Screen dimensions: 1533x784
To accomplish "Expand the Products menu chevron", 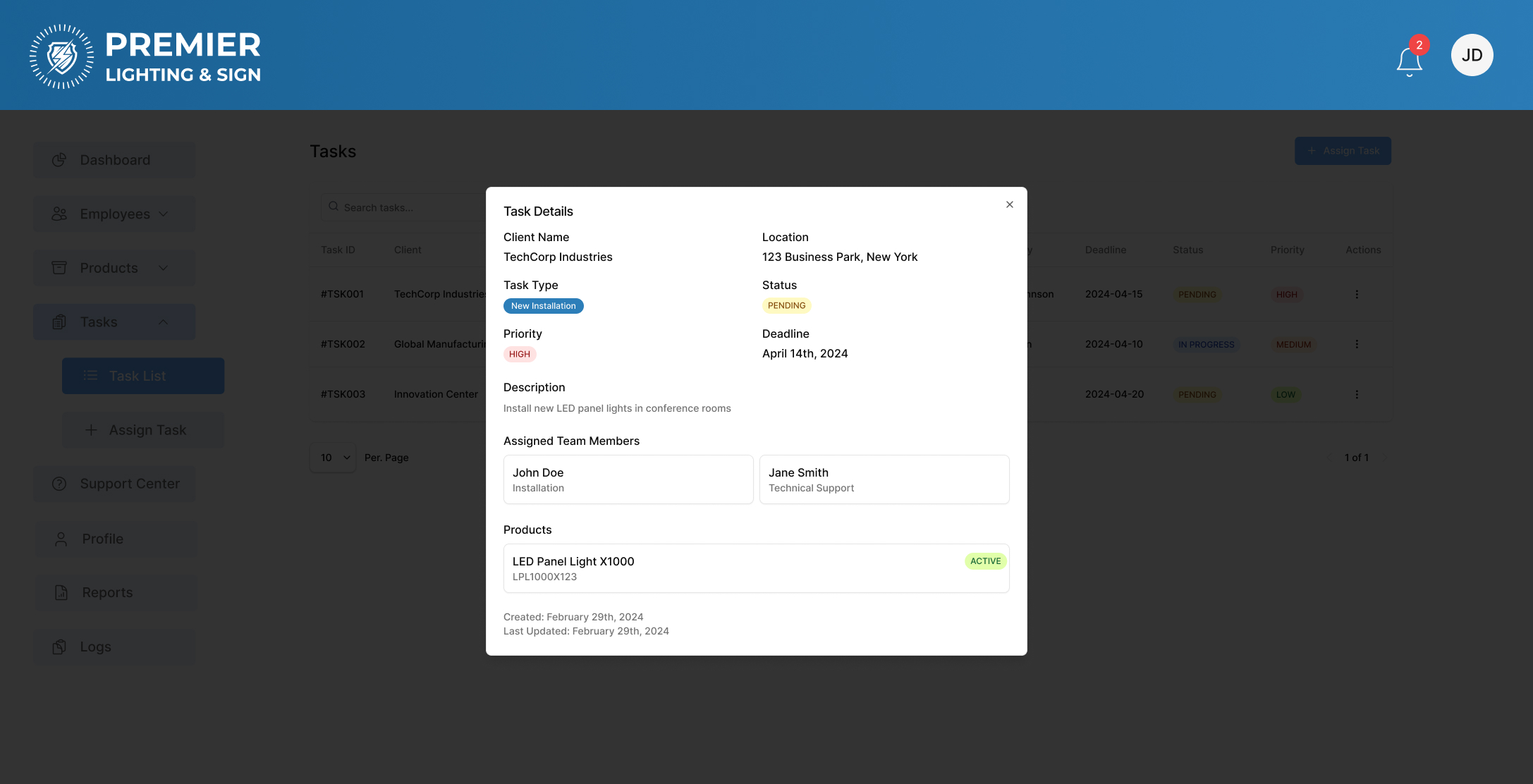I will 164,268.
